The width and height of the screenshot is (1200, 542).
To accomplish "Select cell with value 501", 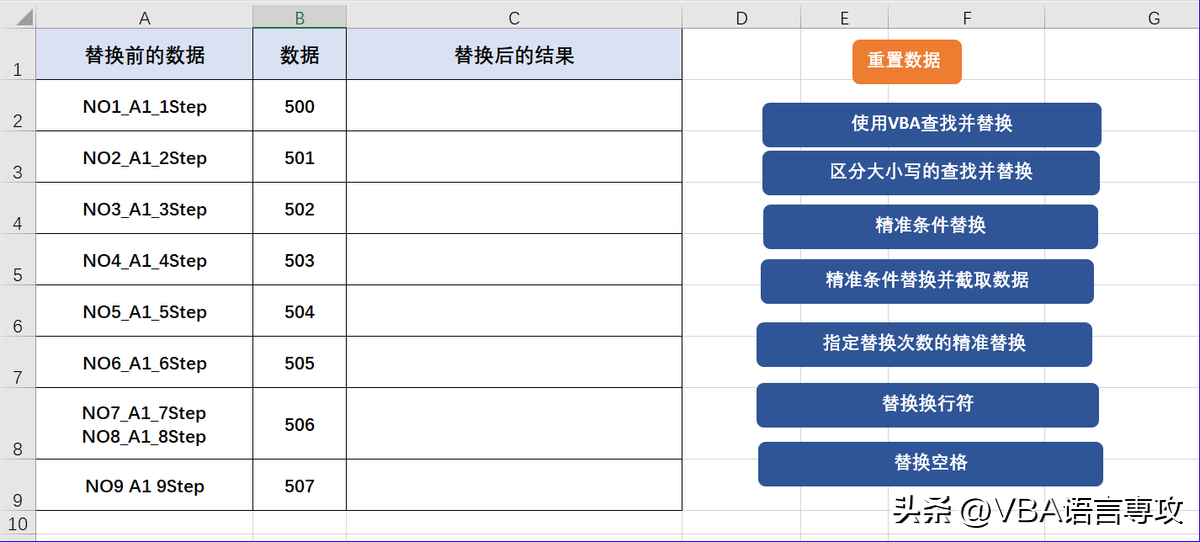I will point(300,157).
